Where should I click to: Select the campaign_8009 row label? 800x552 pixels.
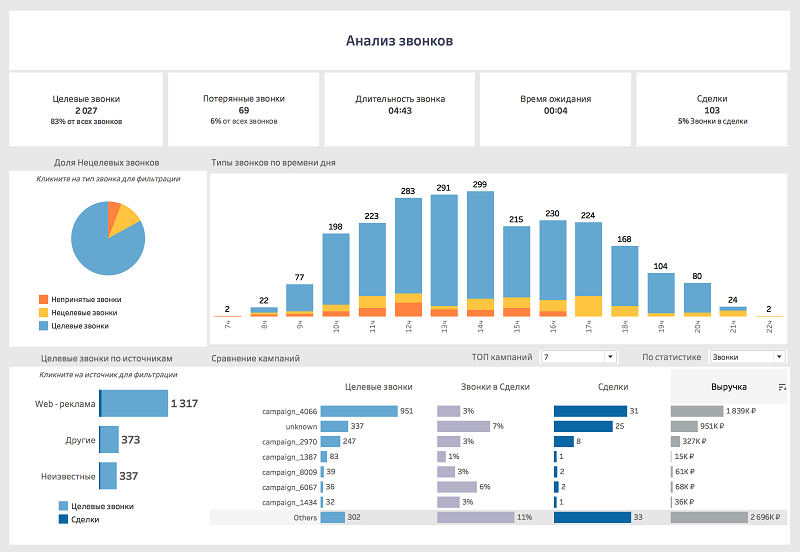pos(289,472)
